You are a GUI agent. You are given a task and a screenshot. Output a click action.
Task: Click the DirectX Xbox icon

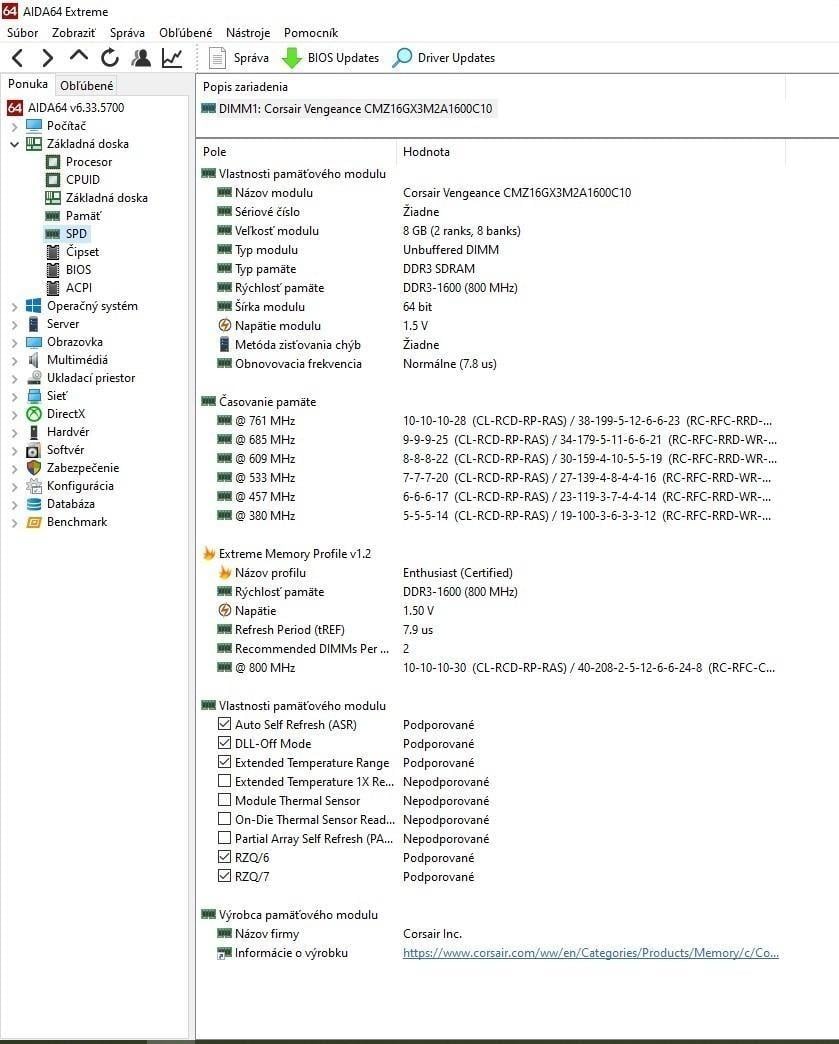34,414
